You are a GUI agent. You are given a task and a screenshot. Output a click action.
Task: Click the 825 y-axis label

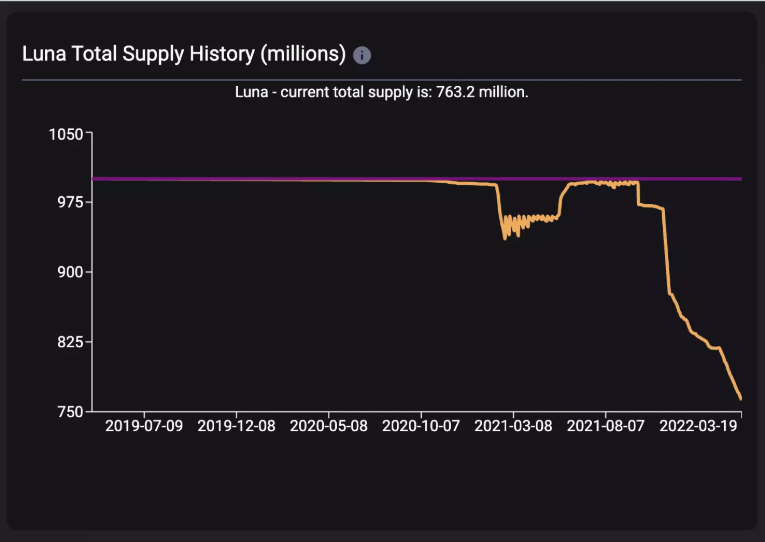70,341
